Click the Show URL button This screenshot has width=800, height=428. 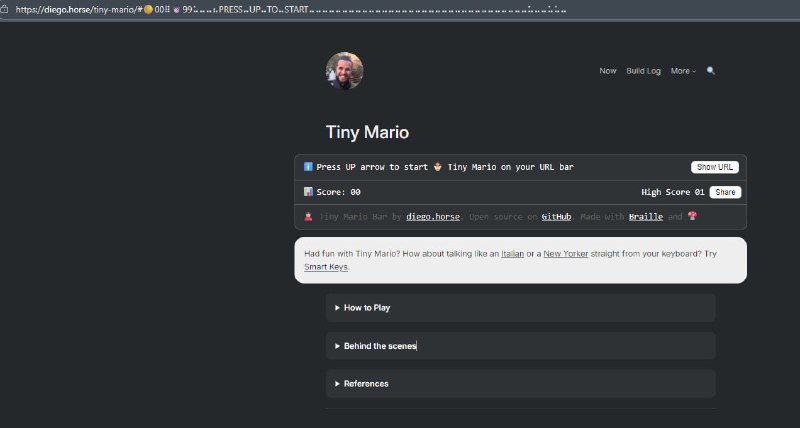click(715, 167)
